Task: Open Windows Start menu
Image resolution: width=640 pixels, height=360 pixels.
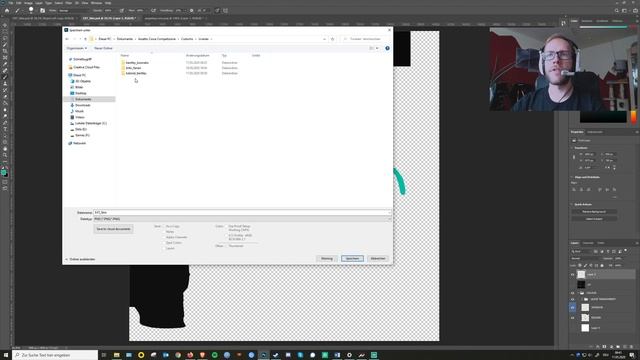Action: (6, 355)
